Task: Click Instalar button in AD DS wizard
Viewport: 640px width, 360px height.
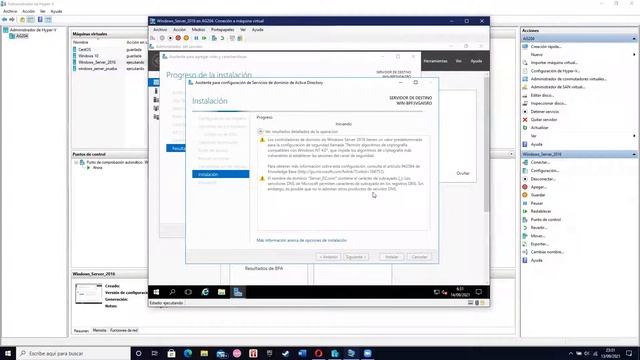Action: tap(392, 257)
